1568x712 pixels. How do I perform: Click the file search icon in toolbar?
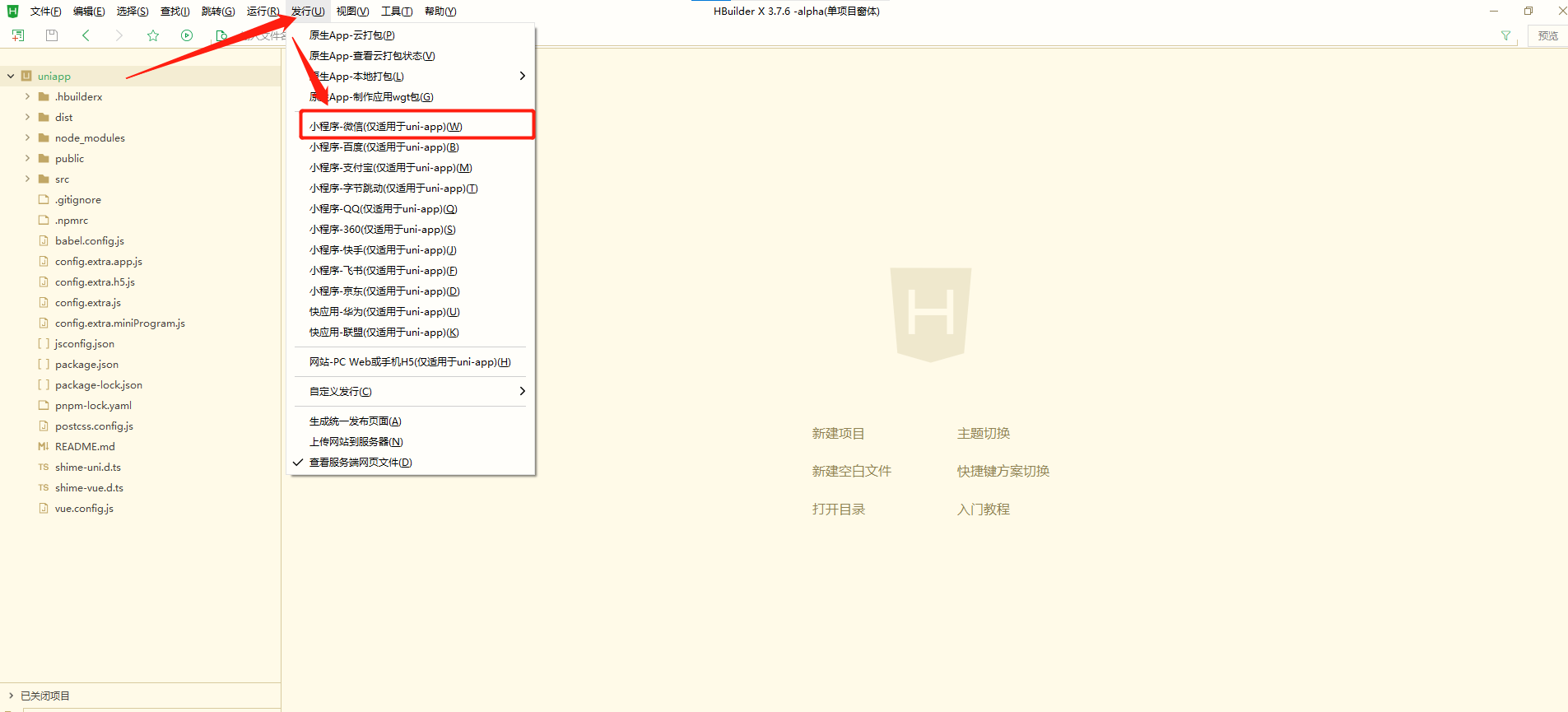pyautogui.click(x=221, y=35)
